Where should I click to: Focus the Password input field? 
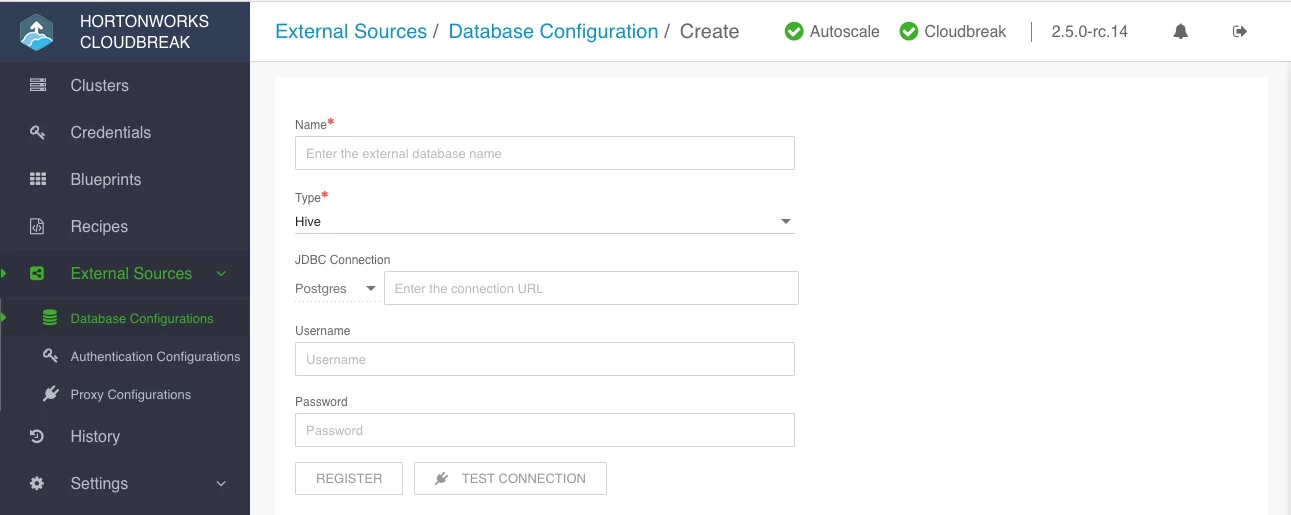pos(545,430)
